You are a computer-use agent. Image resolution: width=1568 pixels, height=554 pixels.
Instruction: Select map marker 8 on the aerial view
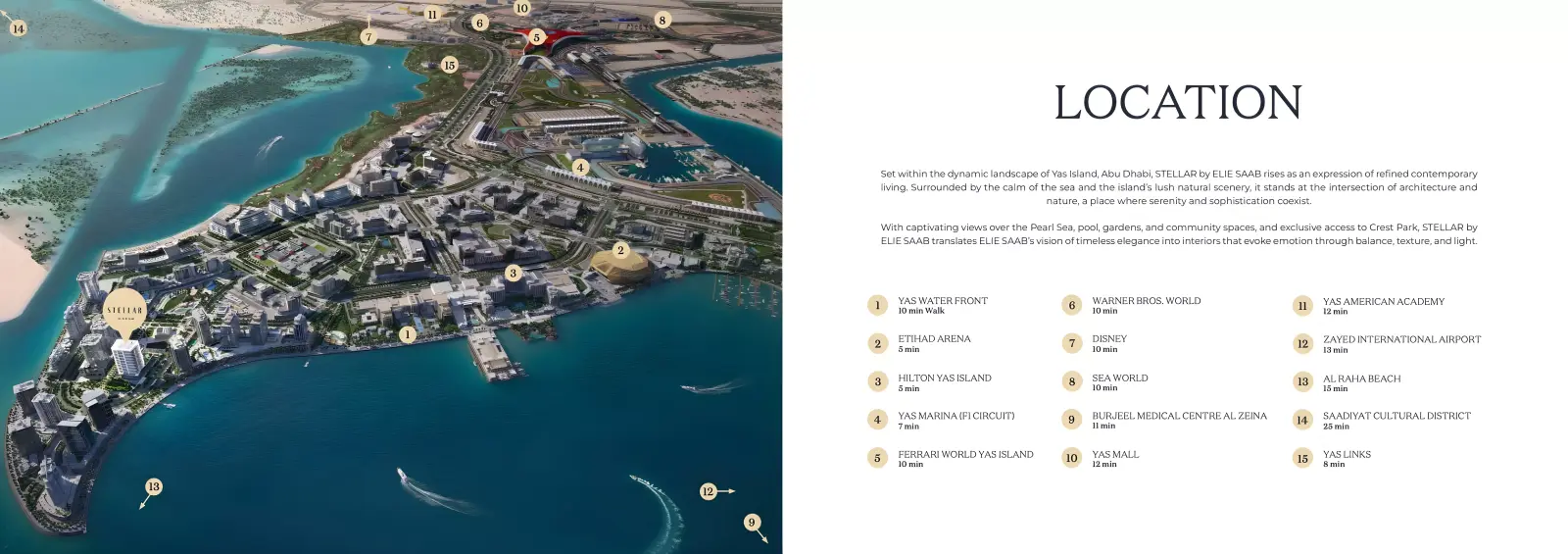pyautogui.click(x=662, y=20)
